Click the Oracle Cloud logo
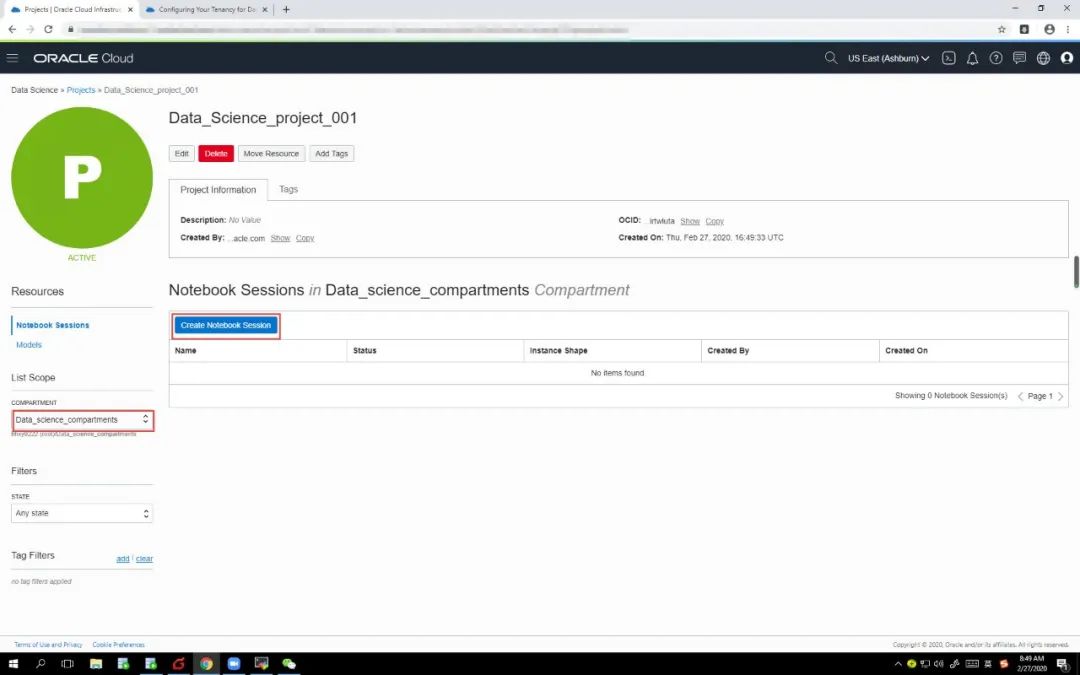 pos(83,59)
